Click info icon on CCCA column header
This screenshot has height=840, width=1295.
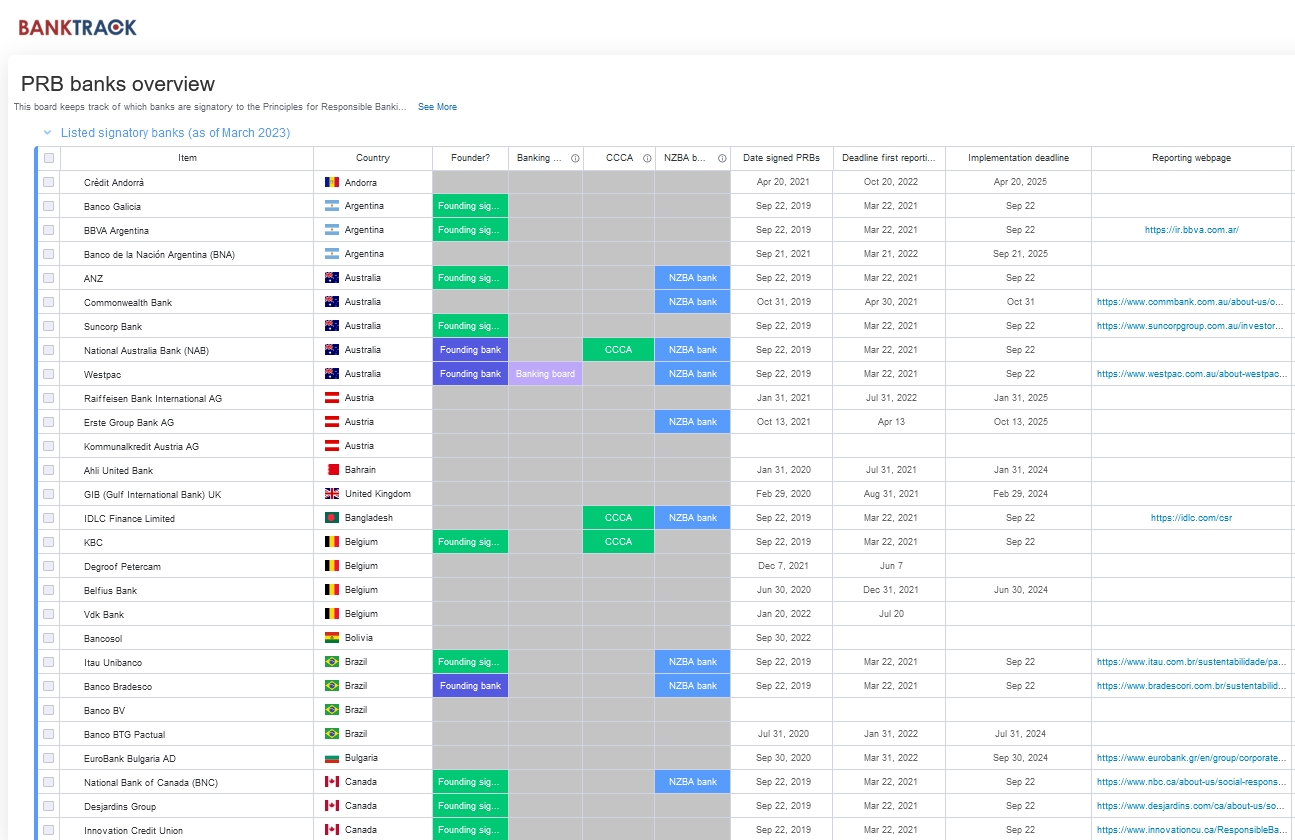click(x=647, y=158)
